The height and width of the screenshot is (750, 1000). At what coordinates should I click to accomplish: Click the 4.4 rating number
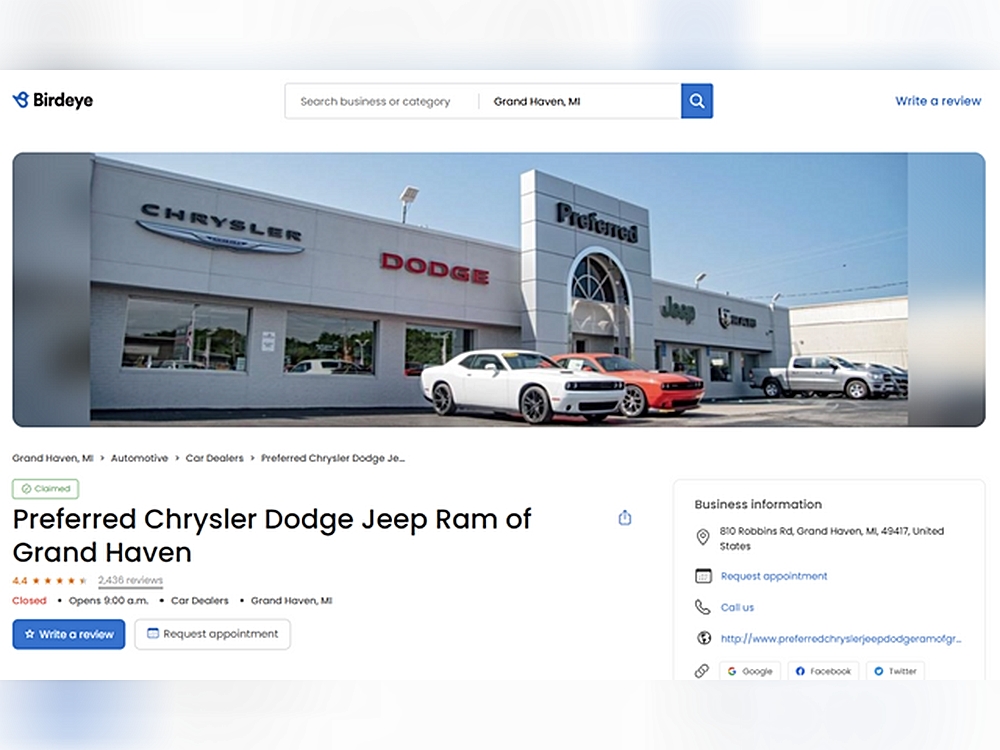tap(20, 580)
